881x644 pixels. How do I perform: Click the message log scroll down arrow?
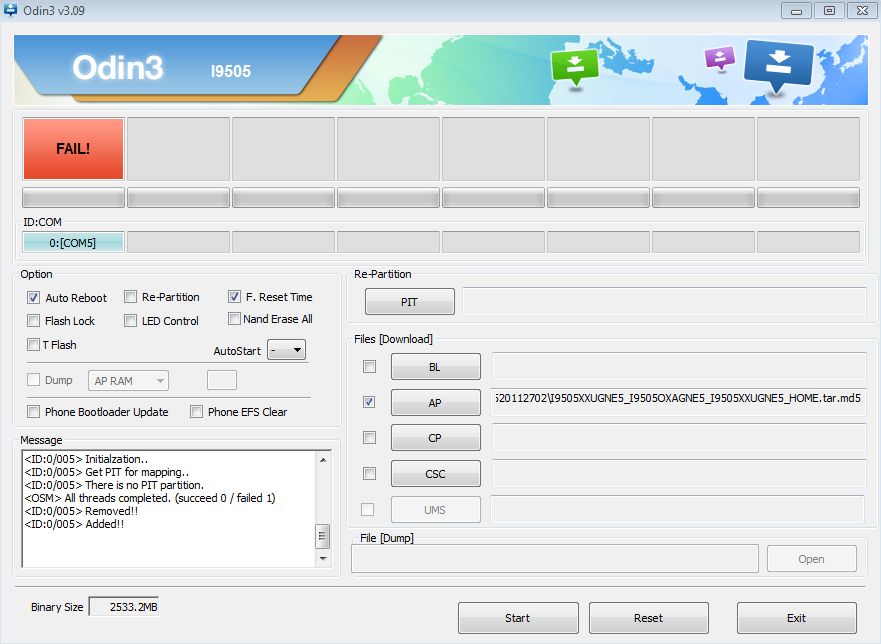point(323,559)
